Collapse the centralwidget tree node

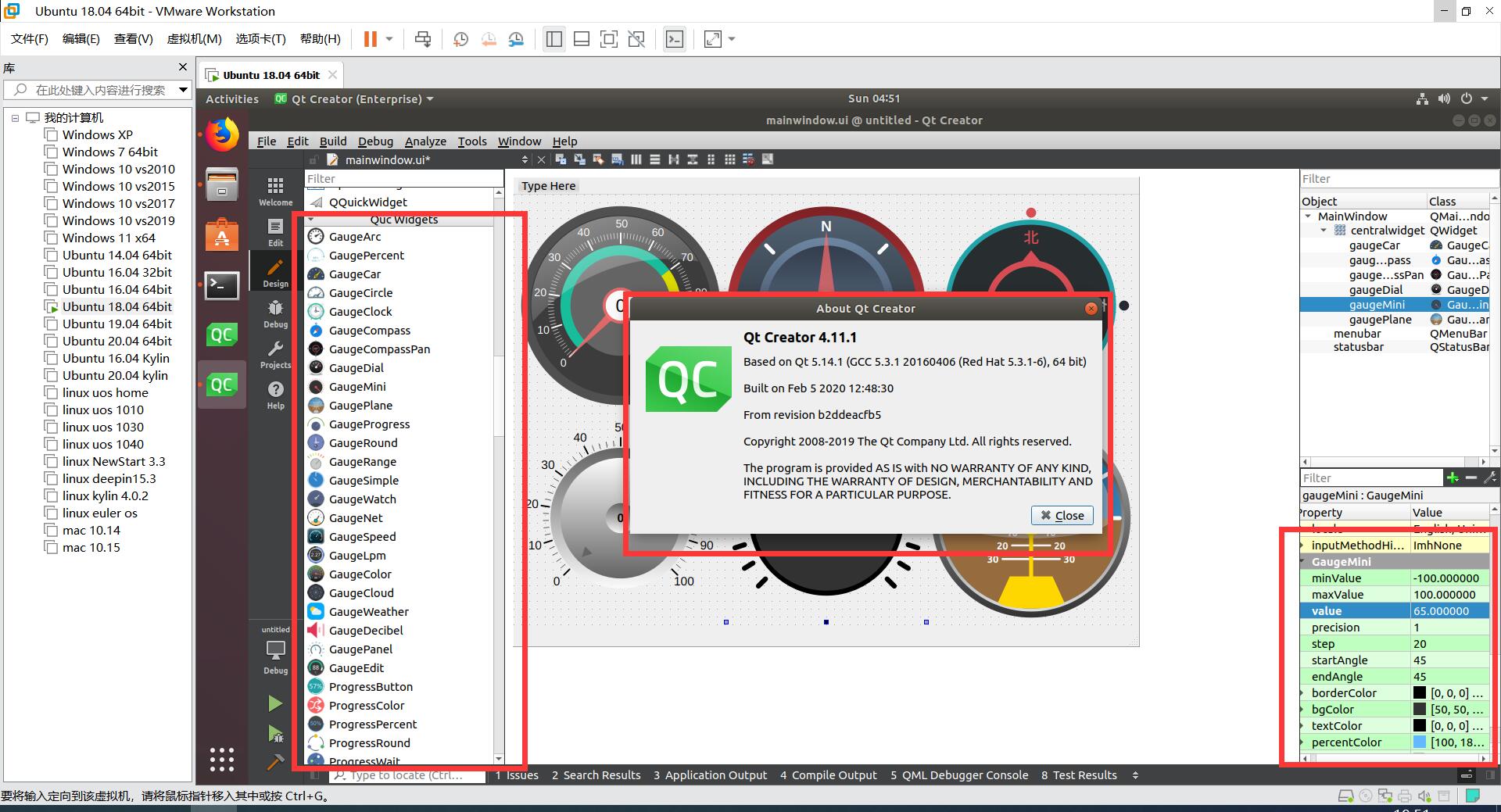click(x=1324, y=231)
